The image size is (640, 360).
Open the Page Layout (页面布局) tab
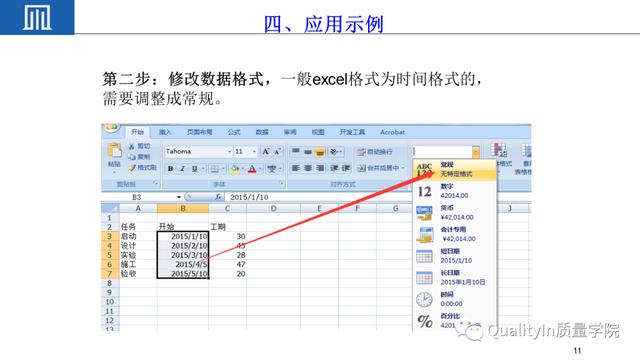tap(200, 132)
